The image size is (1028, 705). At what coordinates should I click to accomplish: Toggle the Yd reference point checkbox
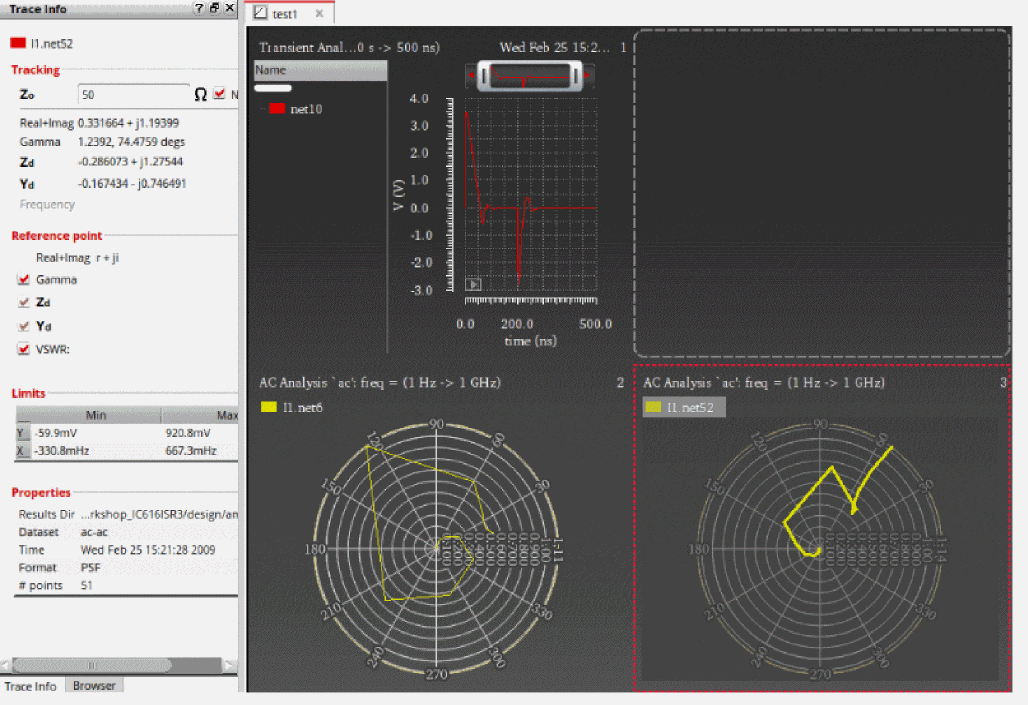[x=24, y=326]
